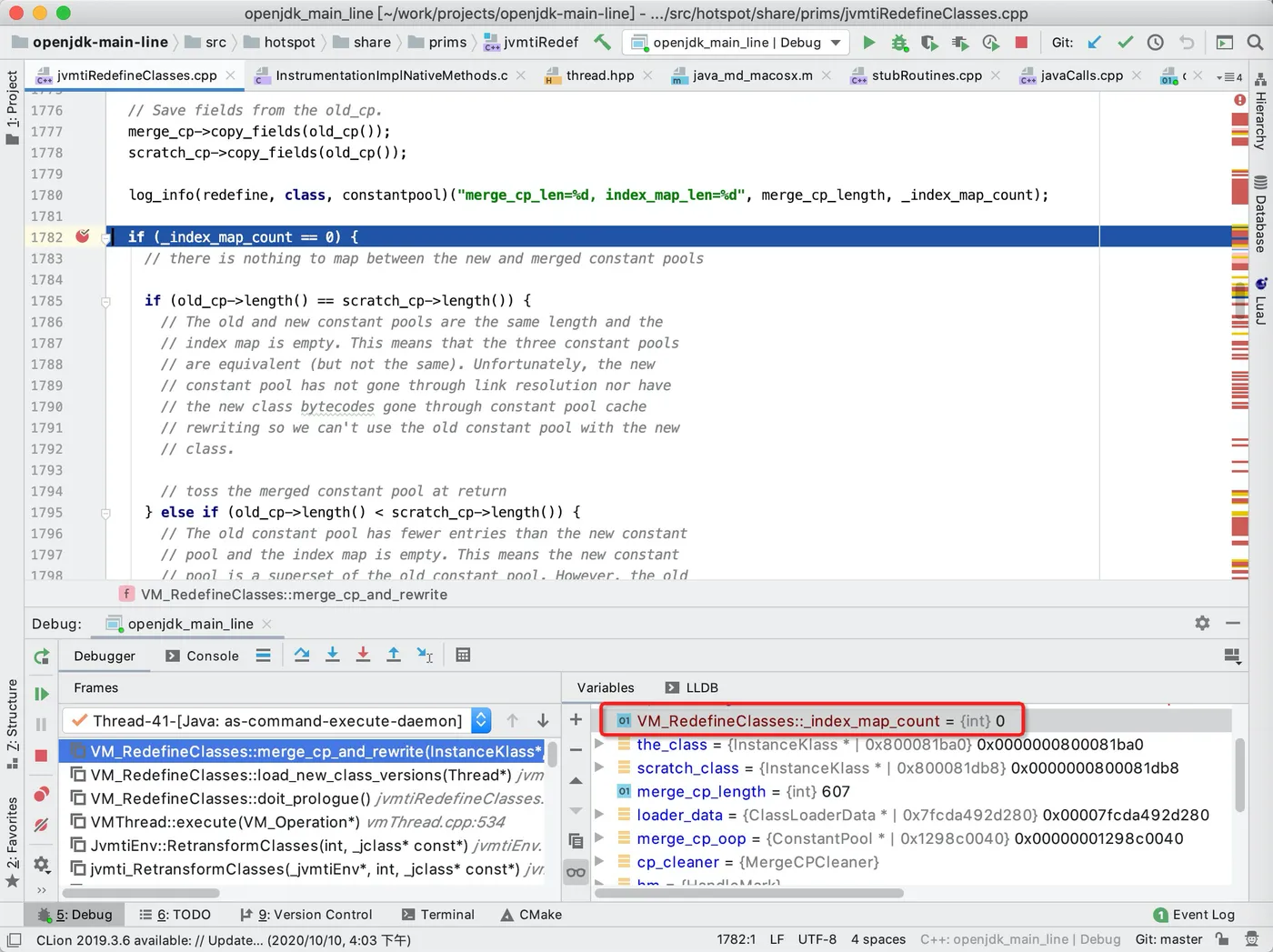Stop the process with the top toolbar red square
This screenshot has width=1273, height=952.
click(x=1021, y=43)
